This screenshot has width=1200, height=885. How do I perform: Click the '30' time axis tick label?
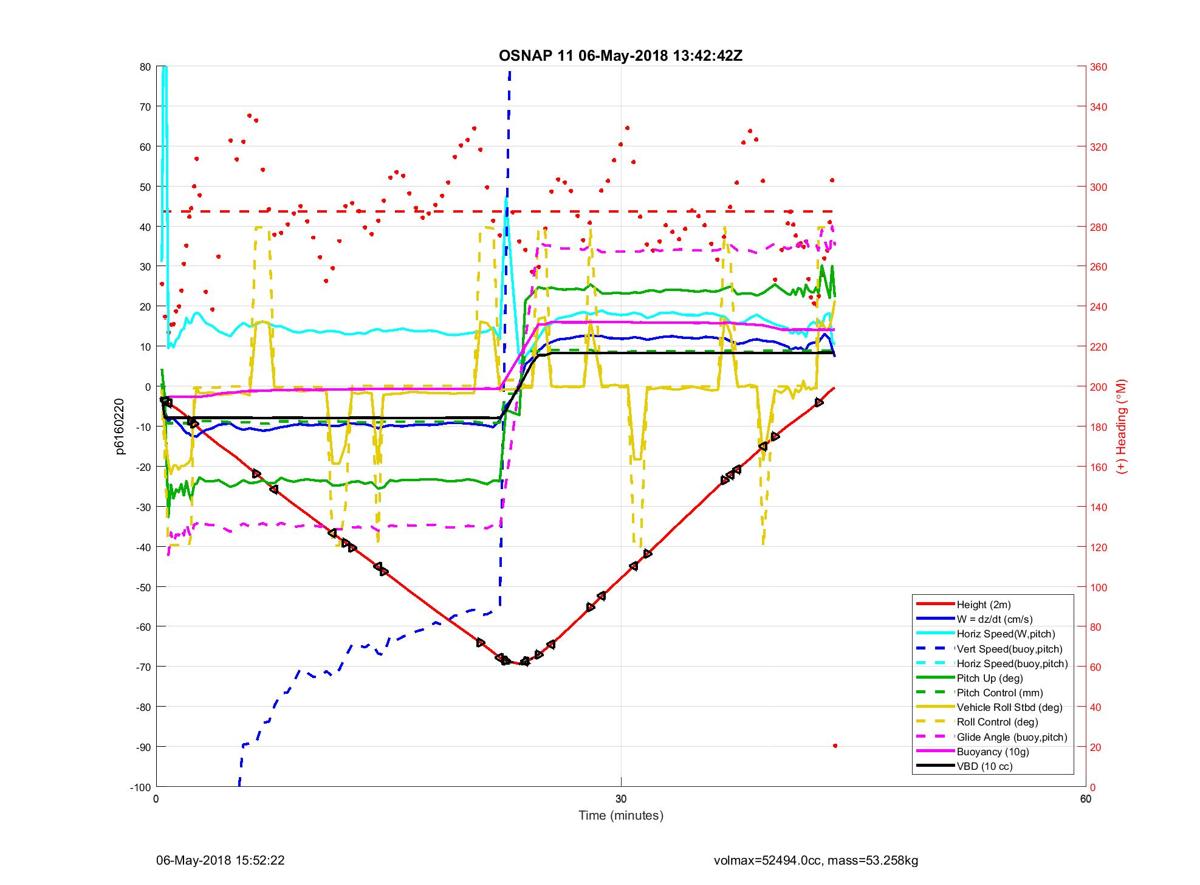point(621,799)
